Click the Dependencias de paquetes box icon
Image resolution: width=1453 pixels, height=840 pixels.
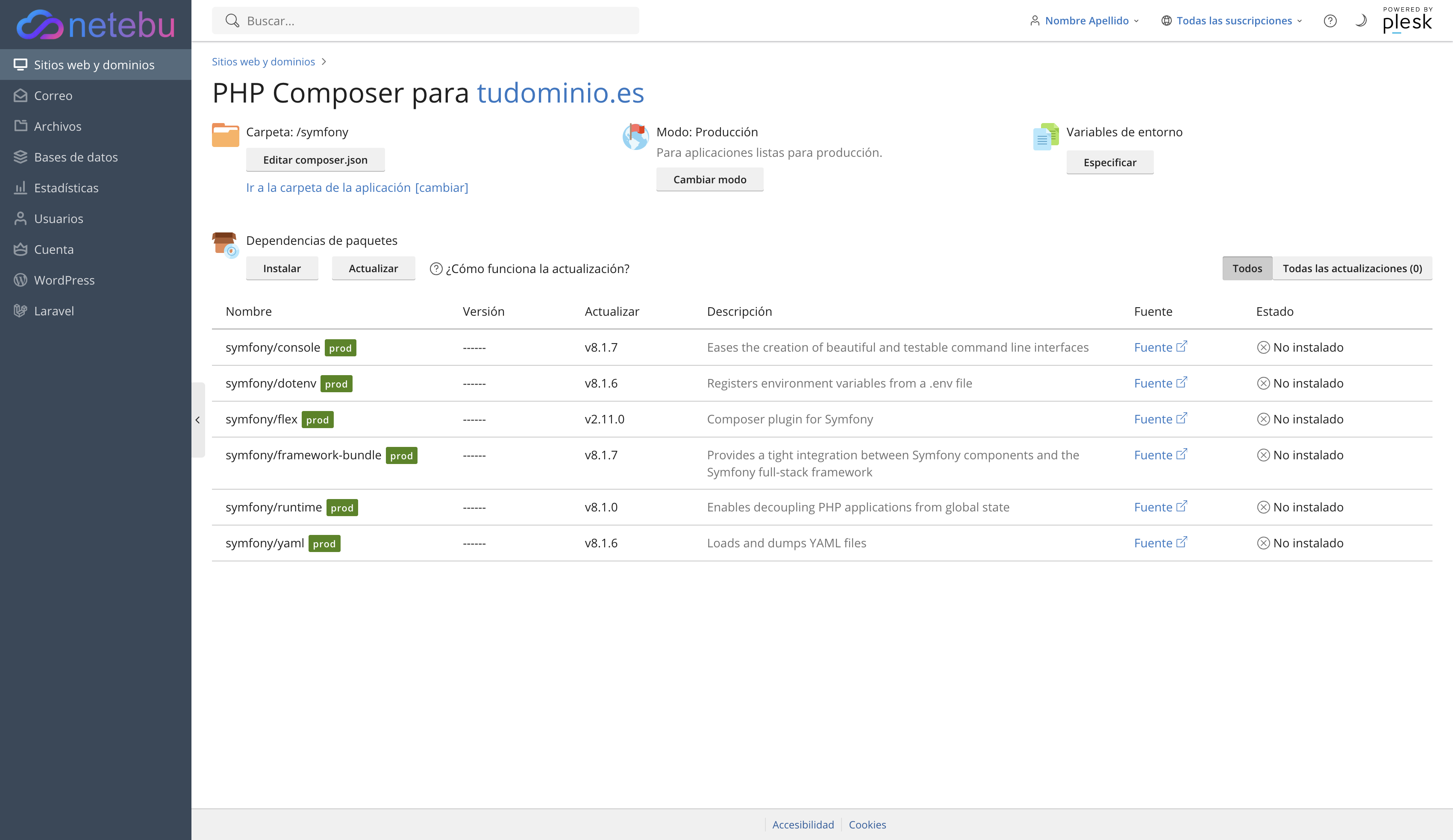coord(226,244)
